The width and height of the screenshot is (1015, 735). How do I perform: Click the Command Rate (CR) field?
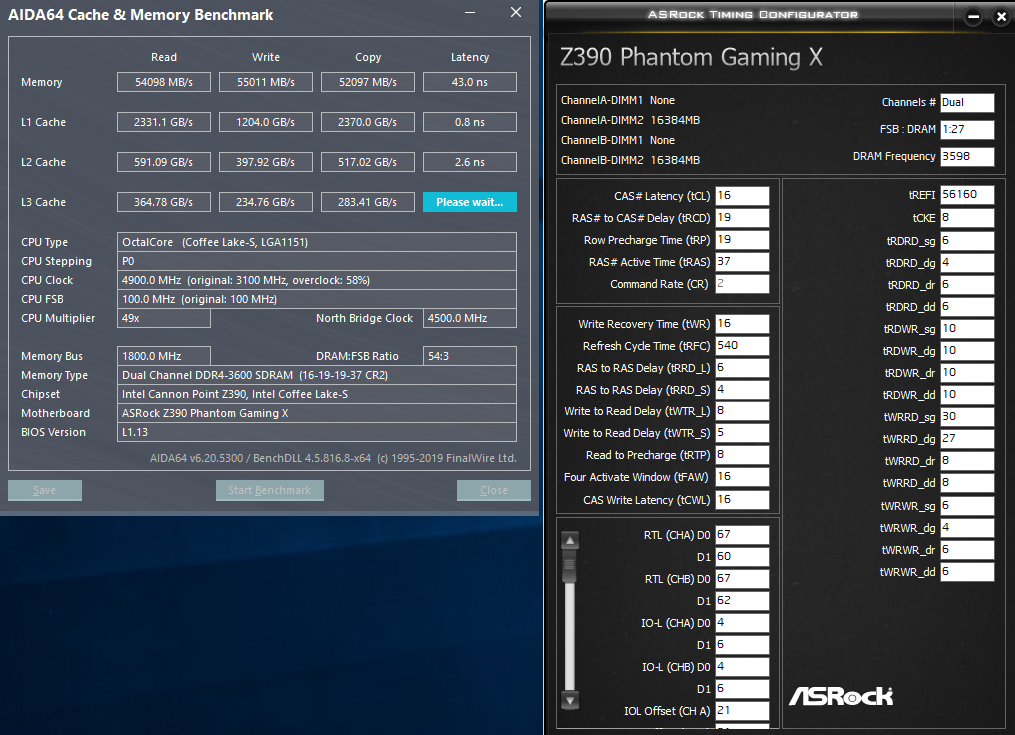(x=742, y=284)
